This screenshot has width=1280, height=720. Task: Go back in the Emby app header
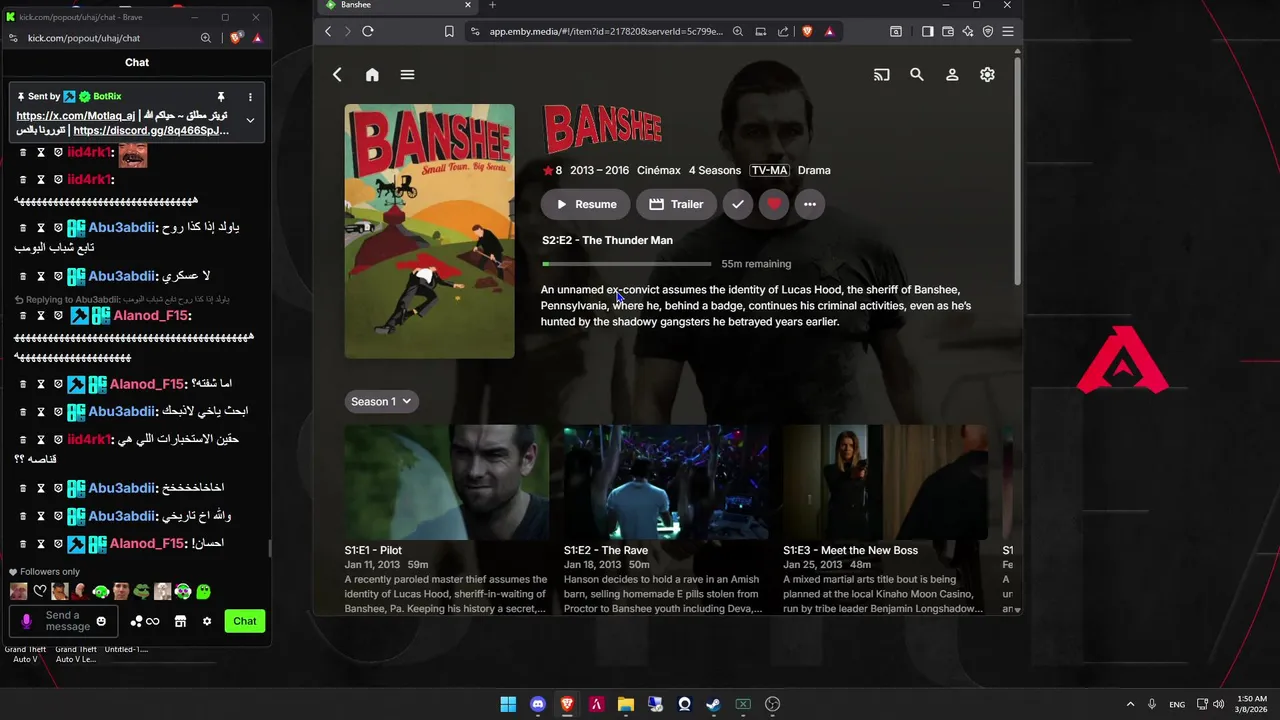coord(337,75)
